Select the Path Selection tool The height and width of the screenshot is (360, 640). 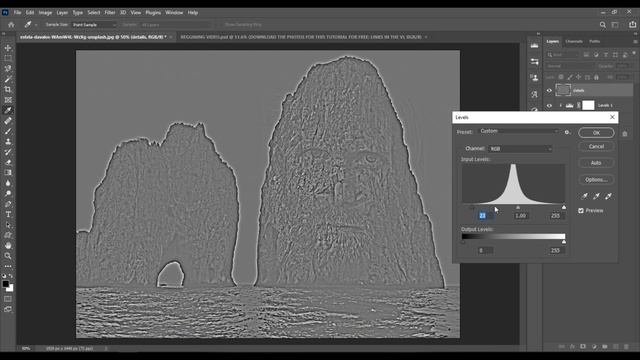pos(8,225)
